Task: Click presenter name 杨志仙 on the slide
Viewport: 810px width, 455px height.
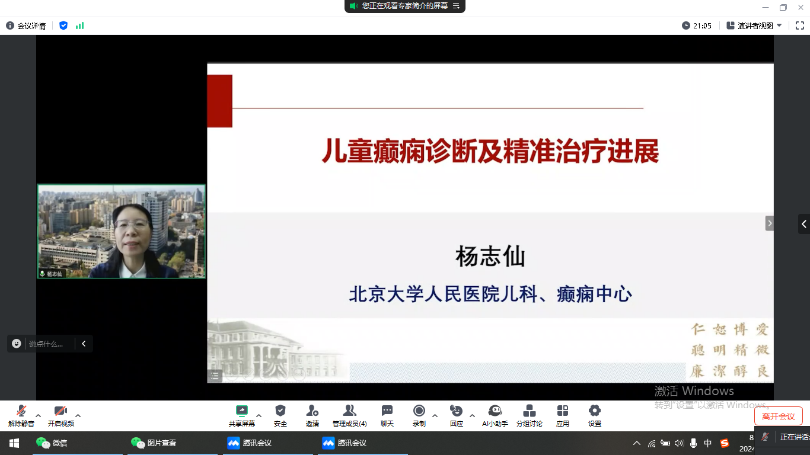Action: [490, 256]
